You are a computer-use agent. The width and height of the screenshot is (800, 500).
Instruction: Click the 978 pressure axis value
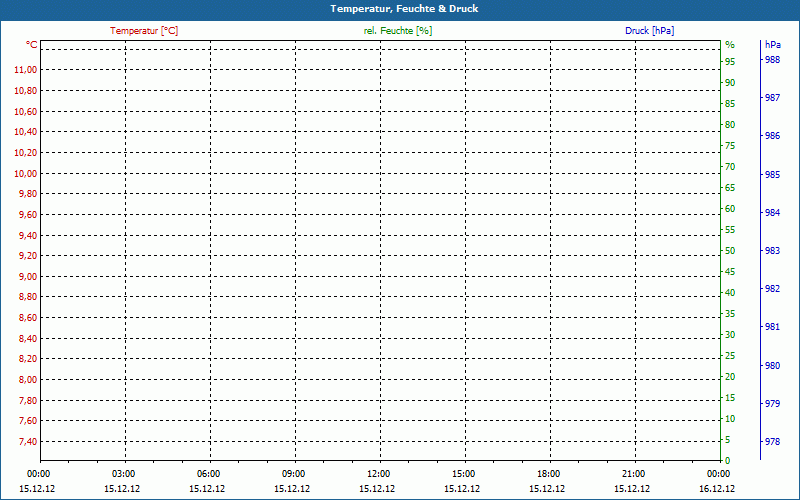pyautogui.click(x=772, y=442)
